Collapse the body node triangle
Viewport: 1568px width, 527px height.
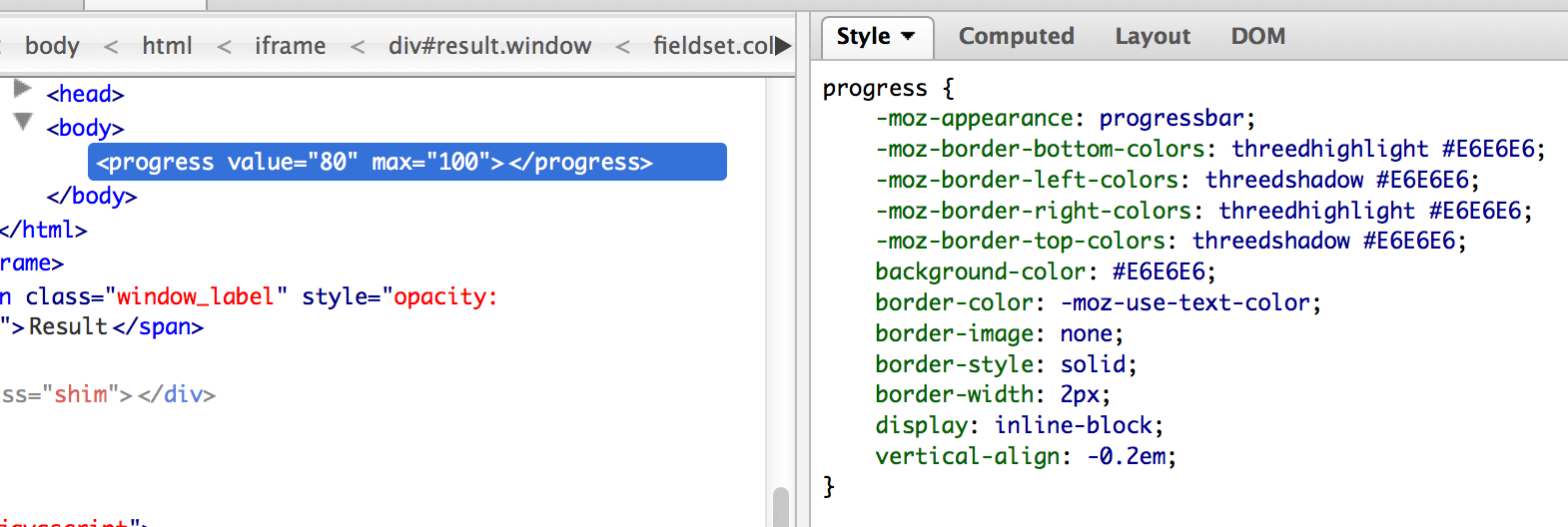[x=23, y=122]
